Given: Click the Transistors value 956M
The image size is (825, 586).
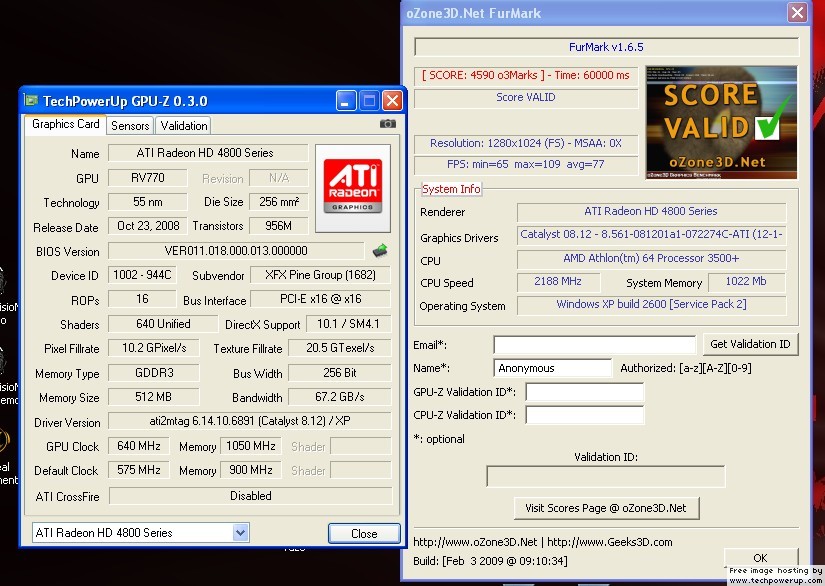Looking at the screenshot, I should 279,226.
